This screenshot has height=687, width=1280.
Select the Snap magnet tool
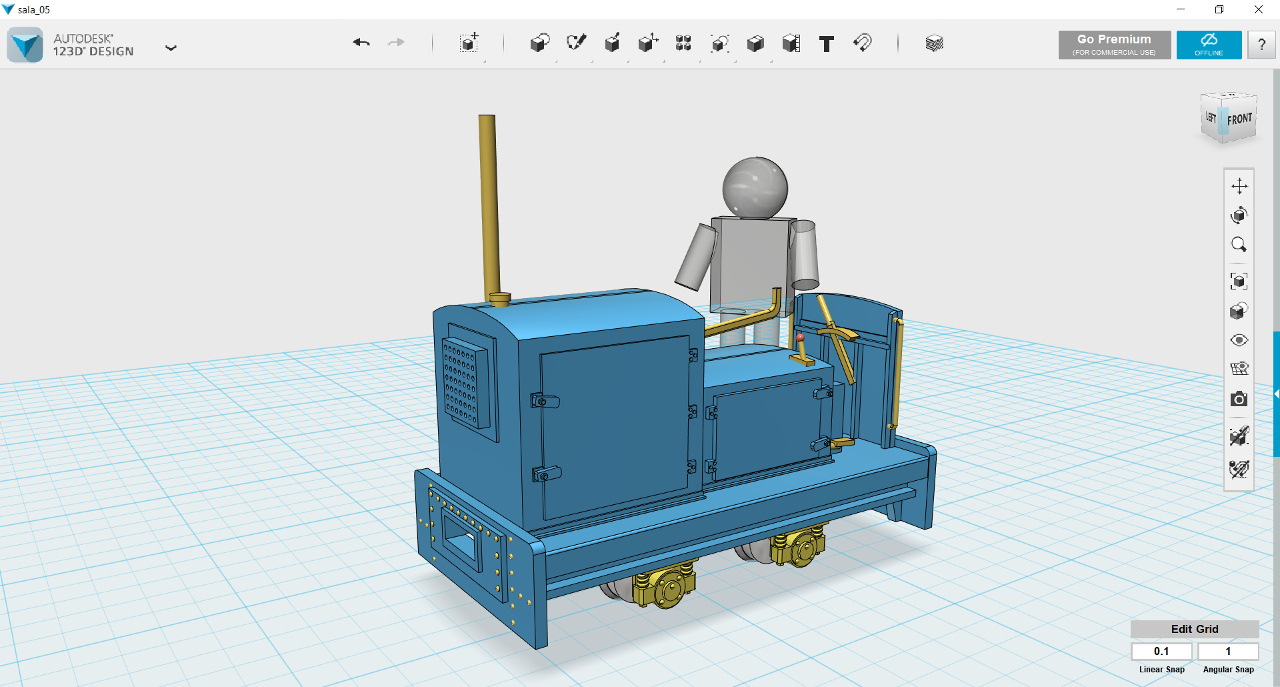coord(862,43)
